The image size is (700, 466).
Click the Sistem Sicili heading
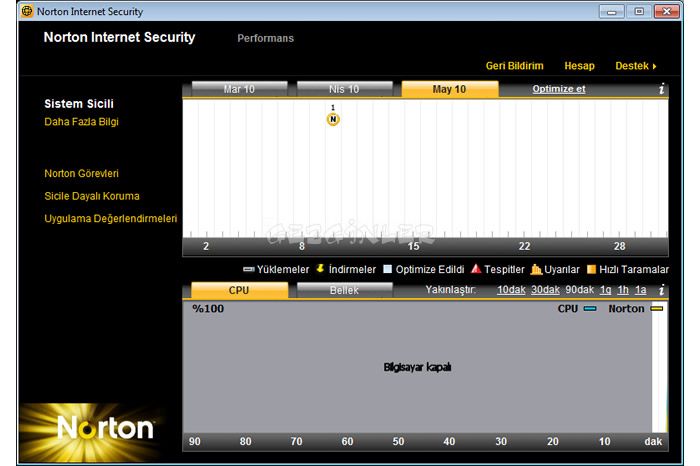coord(79,104)
